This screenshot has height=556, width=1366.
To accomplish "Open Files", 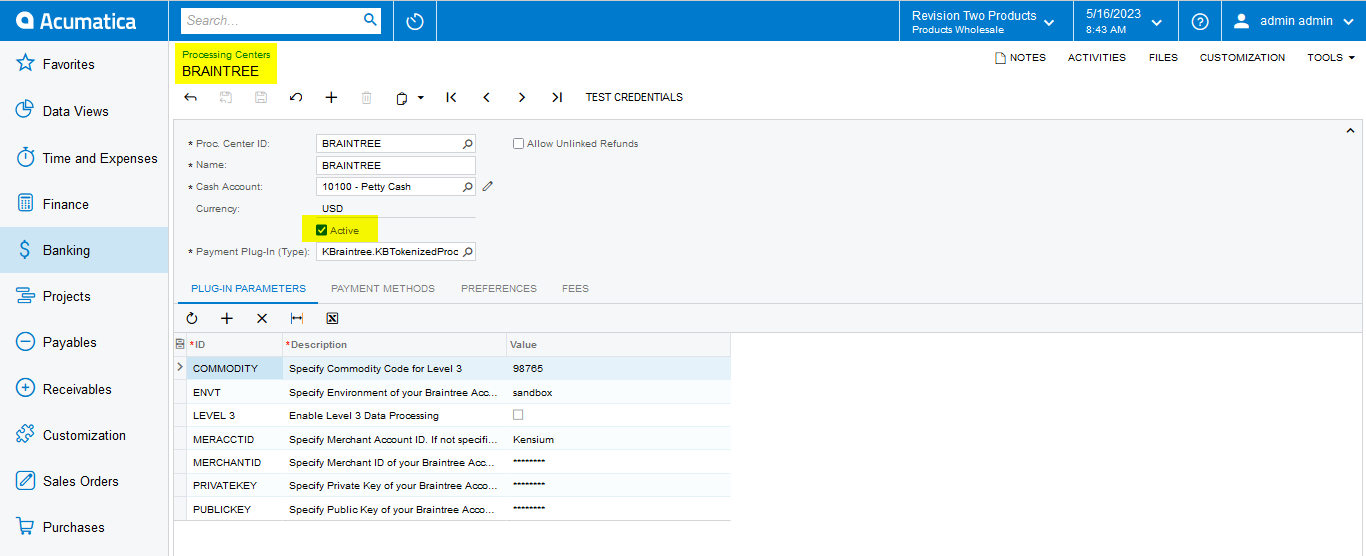I will 1163,57.
